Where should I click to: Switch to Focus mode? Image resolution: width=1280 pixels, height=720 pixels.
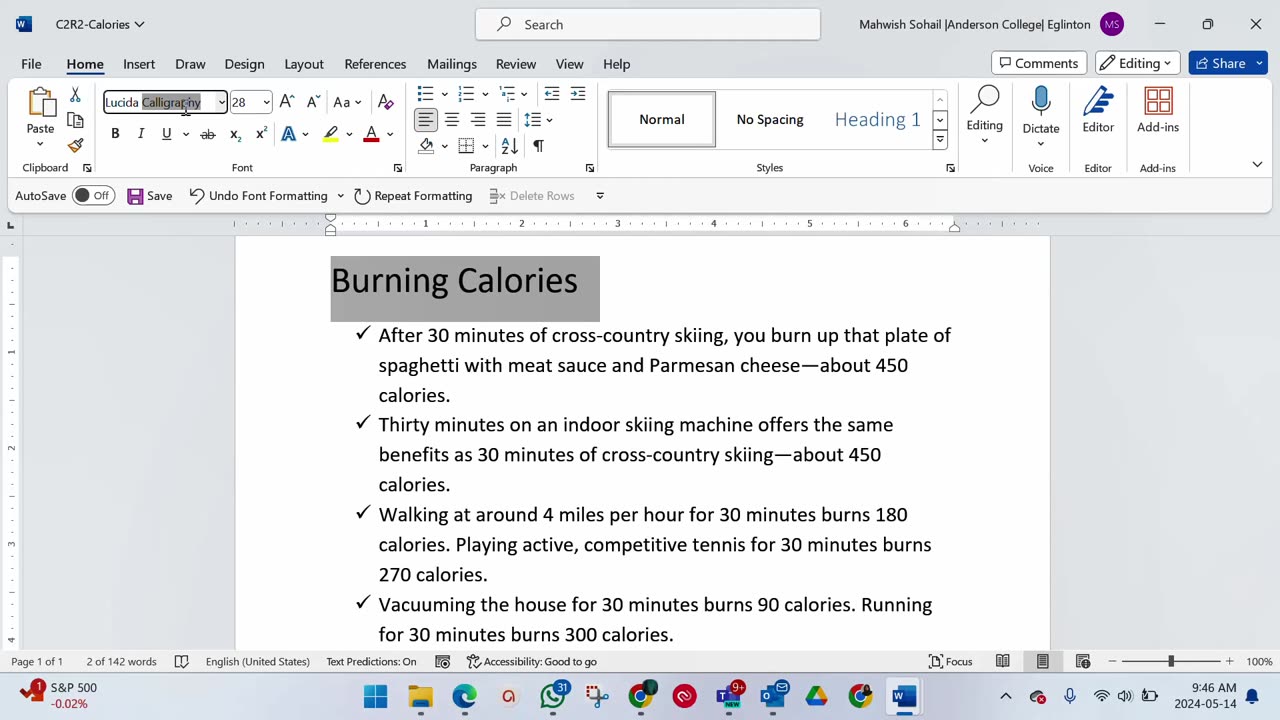pyautogui.click(x=951, y=661)
